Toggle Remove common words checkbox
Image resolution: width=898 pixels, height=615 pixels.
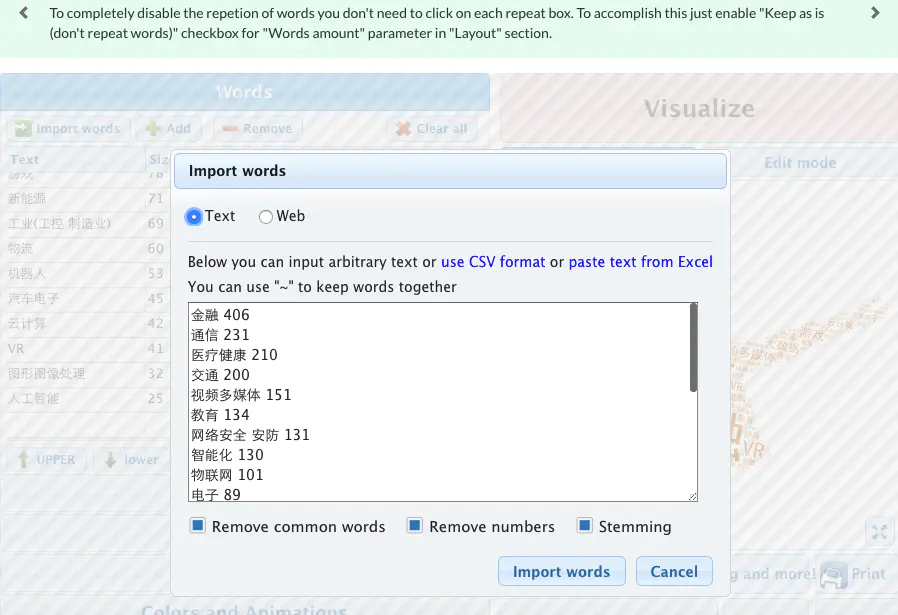click(198, 525)
